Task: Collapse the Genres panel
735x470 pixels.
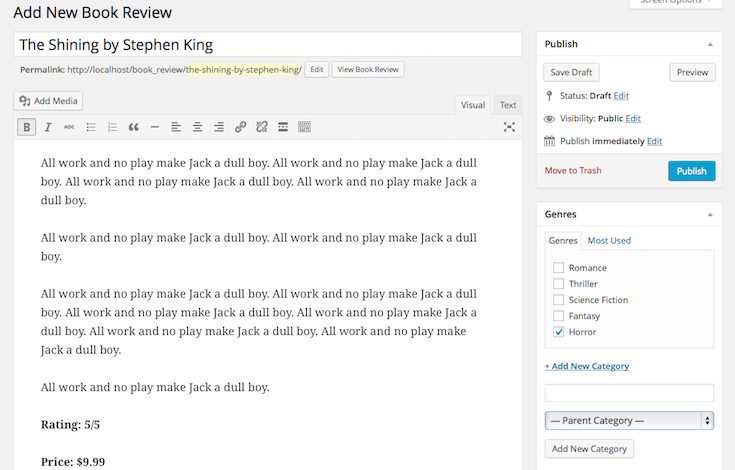Action: [710, 214]
